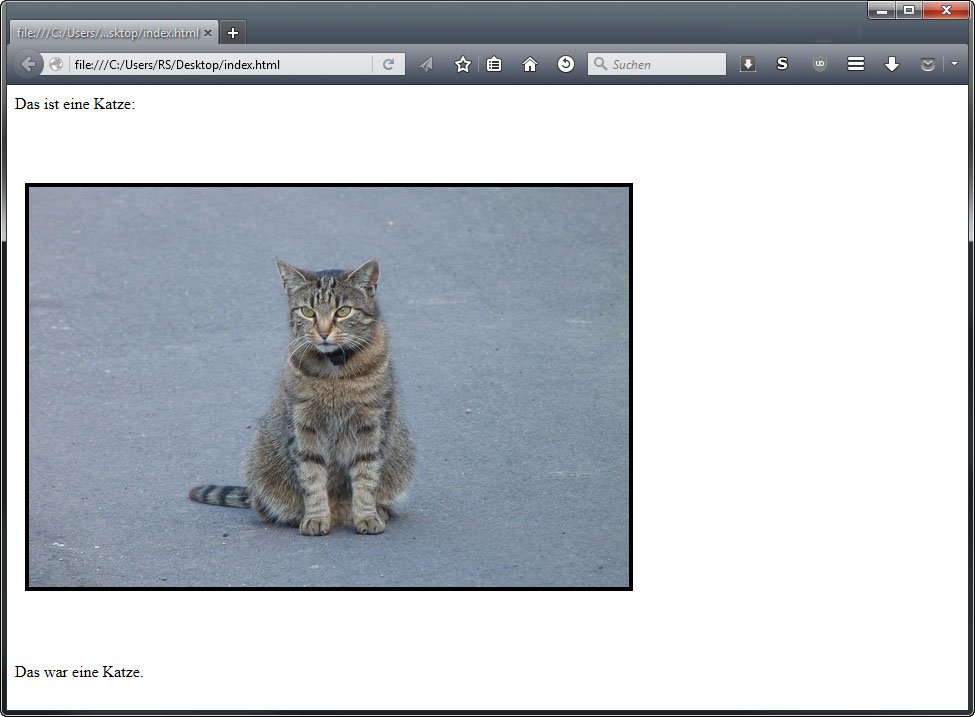Expand the toolbar overflow dropdown arrow
Screen dimensions: 975x717
[954, 64]
